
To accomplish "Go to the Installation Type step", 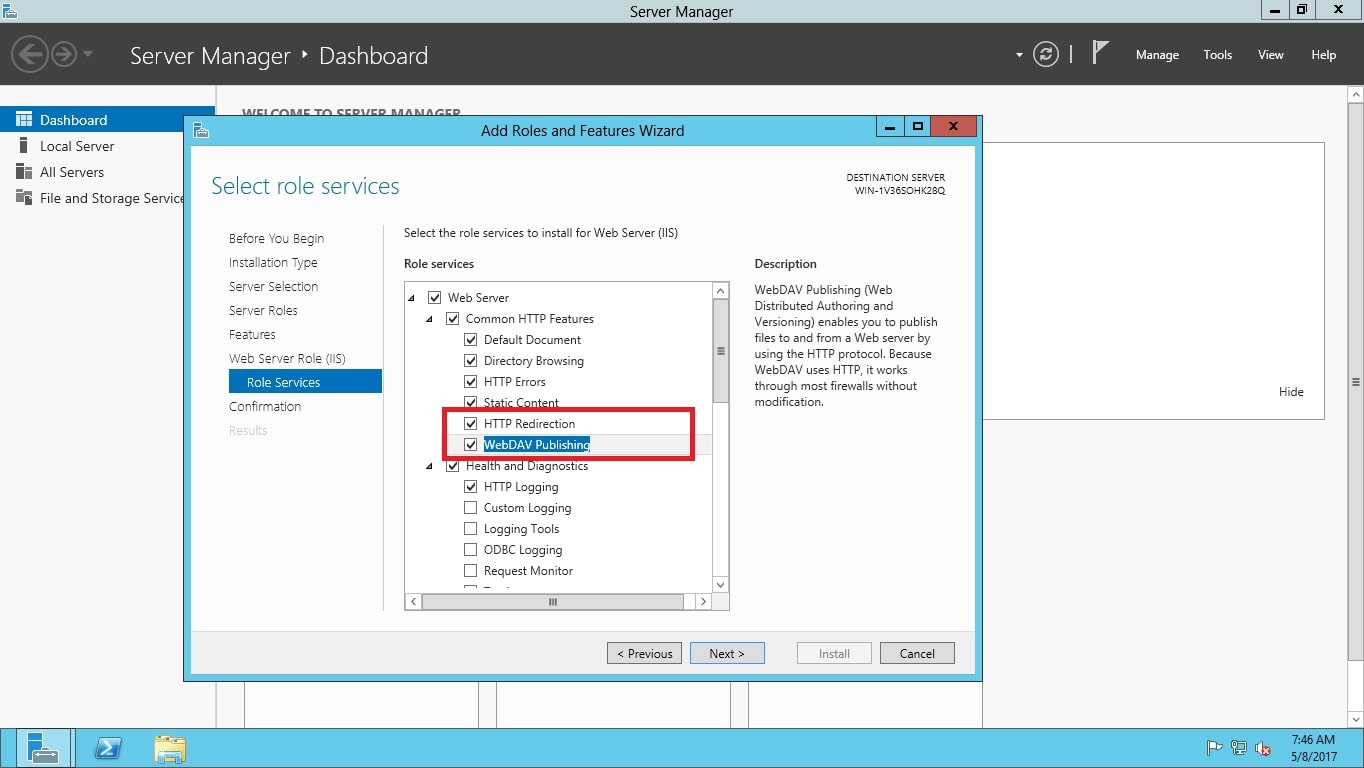I will [x=273, y=262].
